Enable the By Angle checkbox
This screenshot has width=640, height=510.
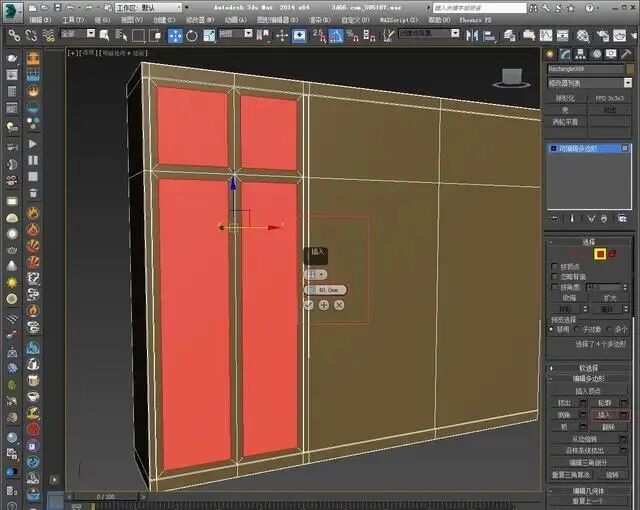click(x=554, y=287)
